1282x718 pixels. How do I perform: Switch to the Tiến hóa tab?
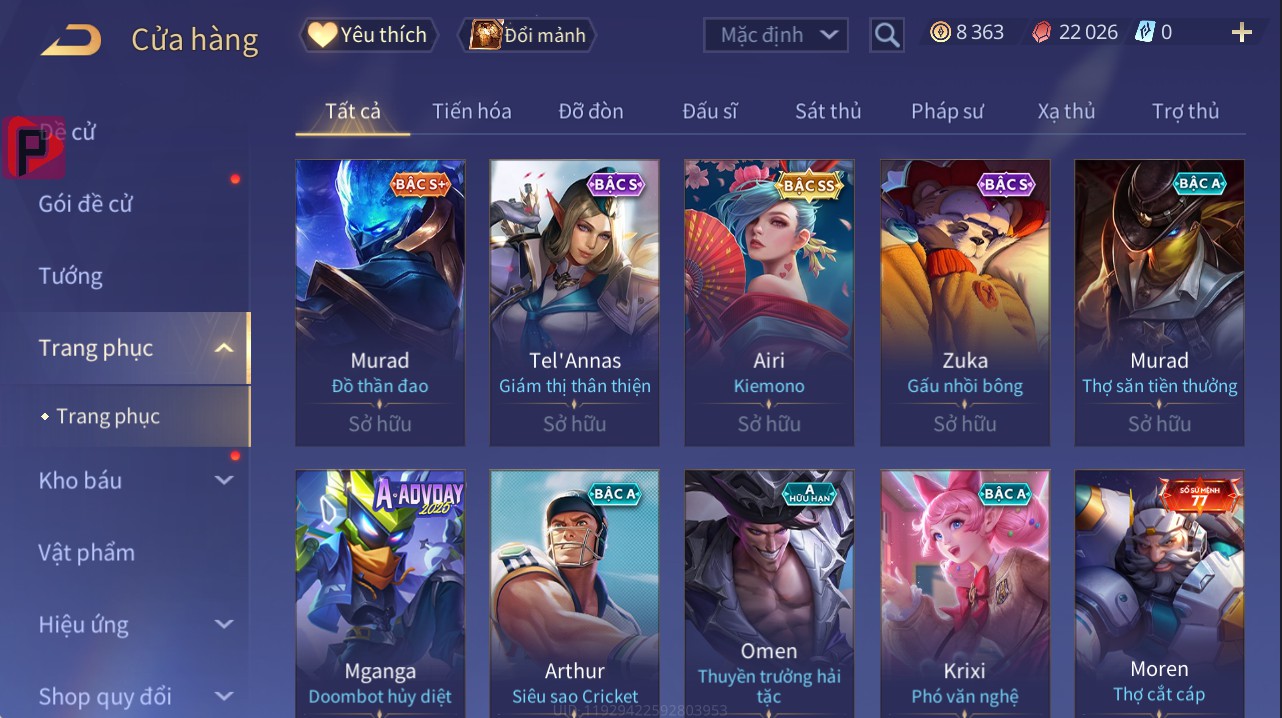pos(472,111)
